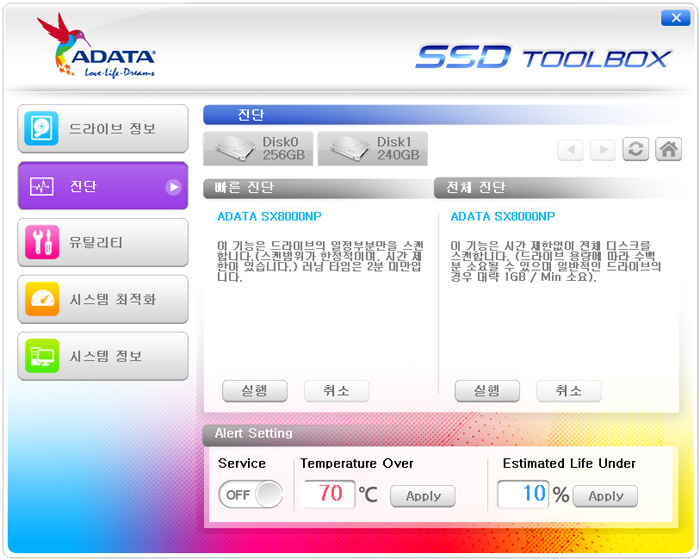Click the 빠른 진단 section header
700x560 pixels.
coord(318,188)
